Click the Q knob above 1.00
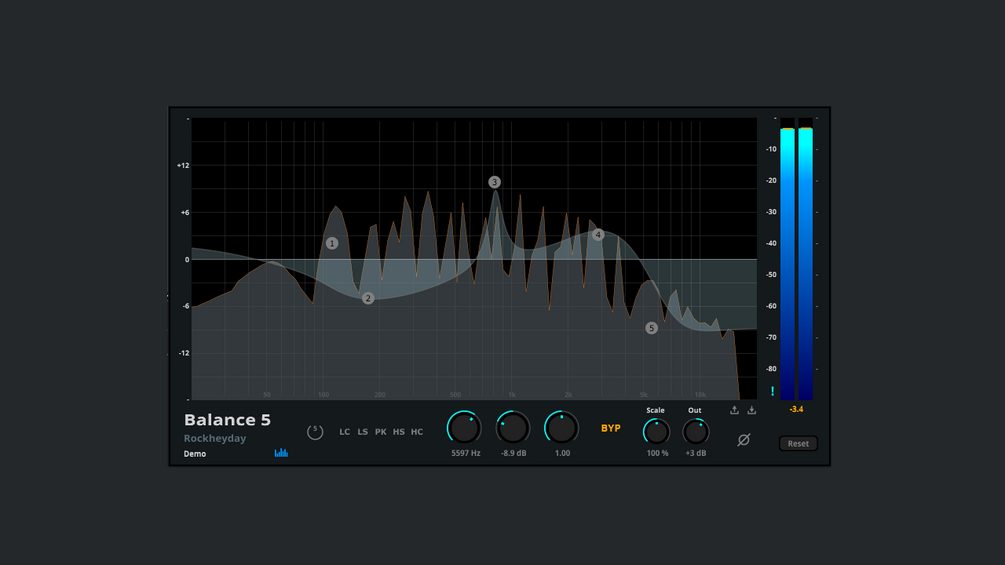The image size is (1005, 565). [561, 428]
